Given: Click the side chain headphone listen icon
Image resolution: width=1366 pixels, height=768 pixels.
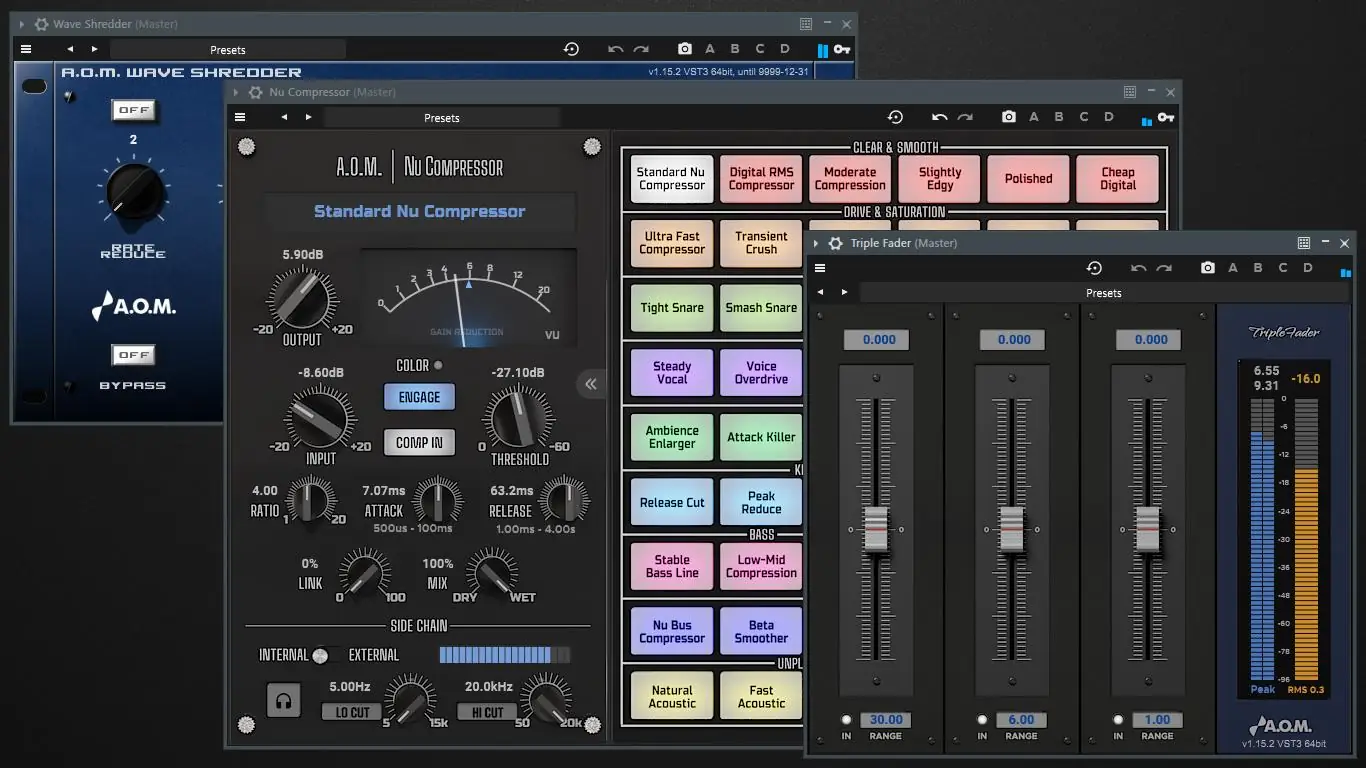Looking at the screenshot, I should point(284,701).
